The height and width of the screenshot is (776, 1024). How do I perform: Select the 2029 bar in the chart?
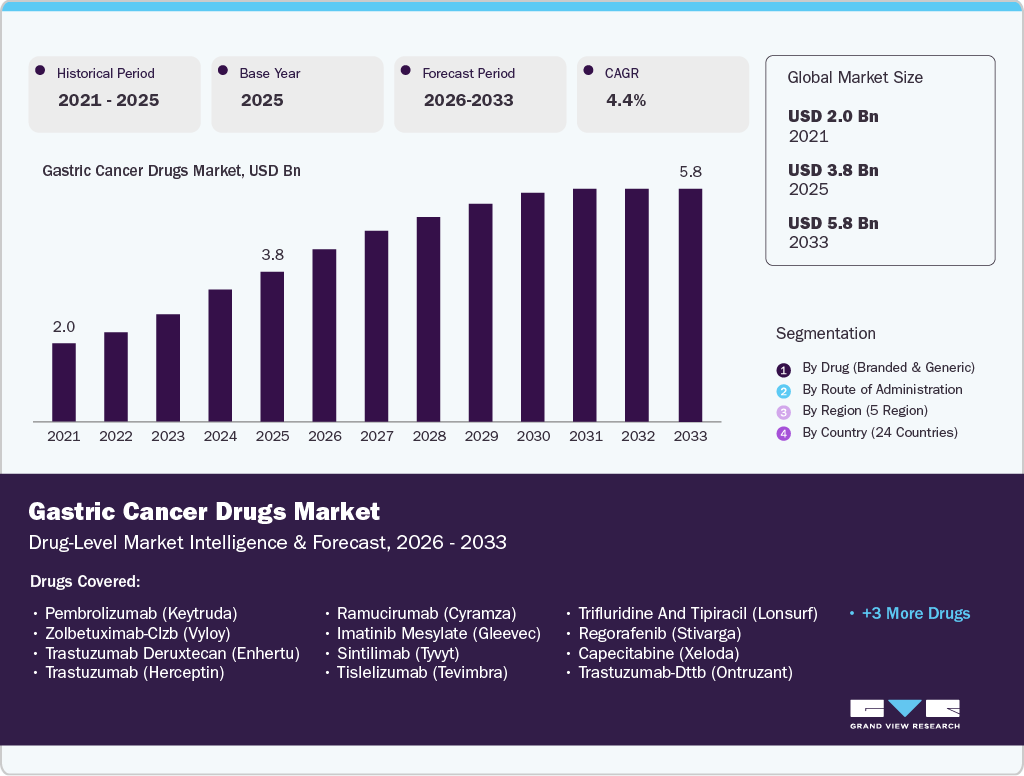tap(481, 312)
